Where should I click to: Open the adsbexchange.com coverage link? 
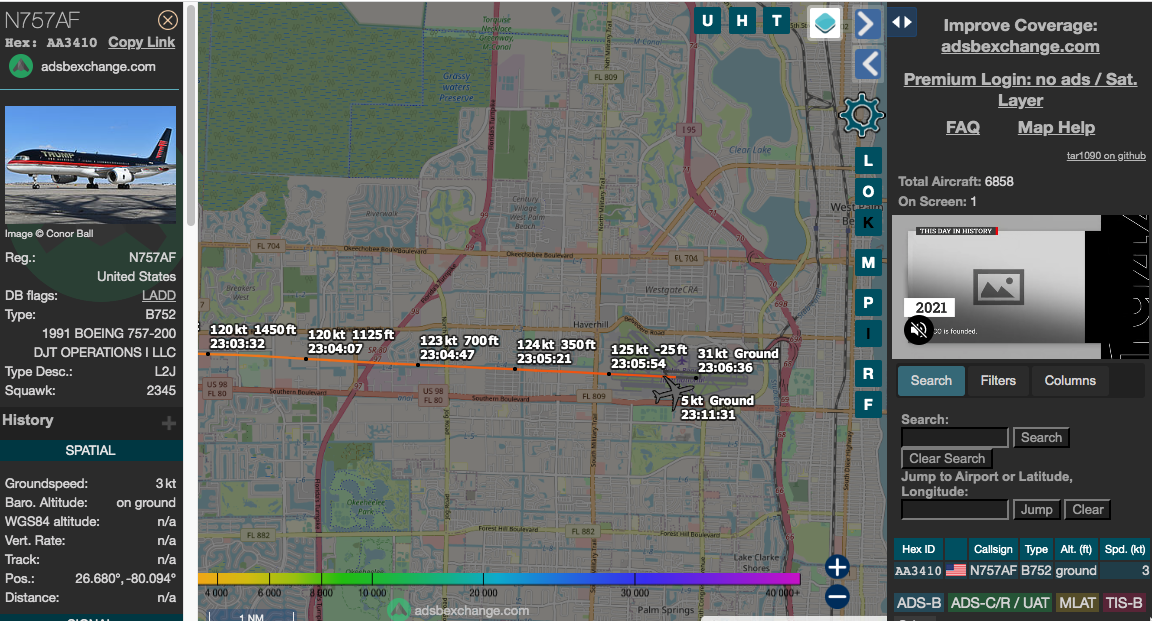tap(1020, 46)
